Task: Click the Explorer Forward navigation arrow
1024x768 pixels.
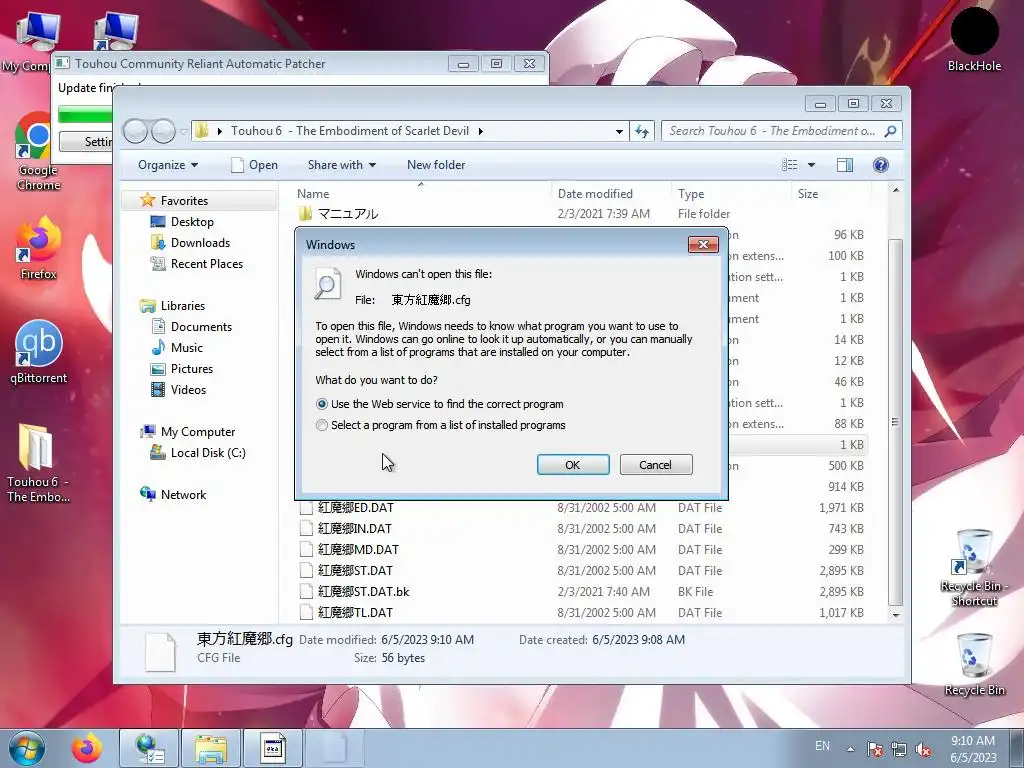Action: coord(163,131)
